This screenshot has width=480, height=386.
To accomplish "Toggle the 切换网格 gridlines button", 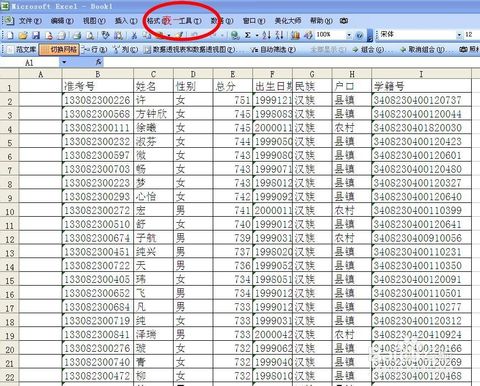I will (60, 49).
